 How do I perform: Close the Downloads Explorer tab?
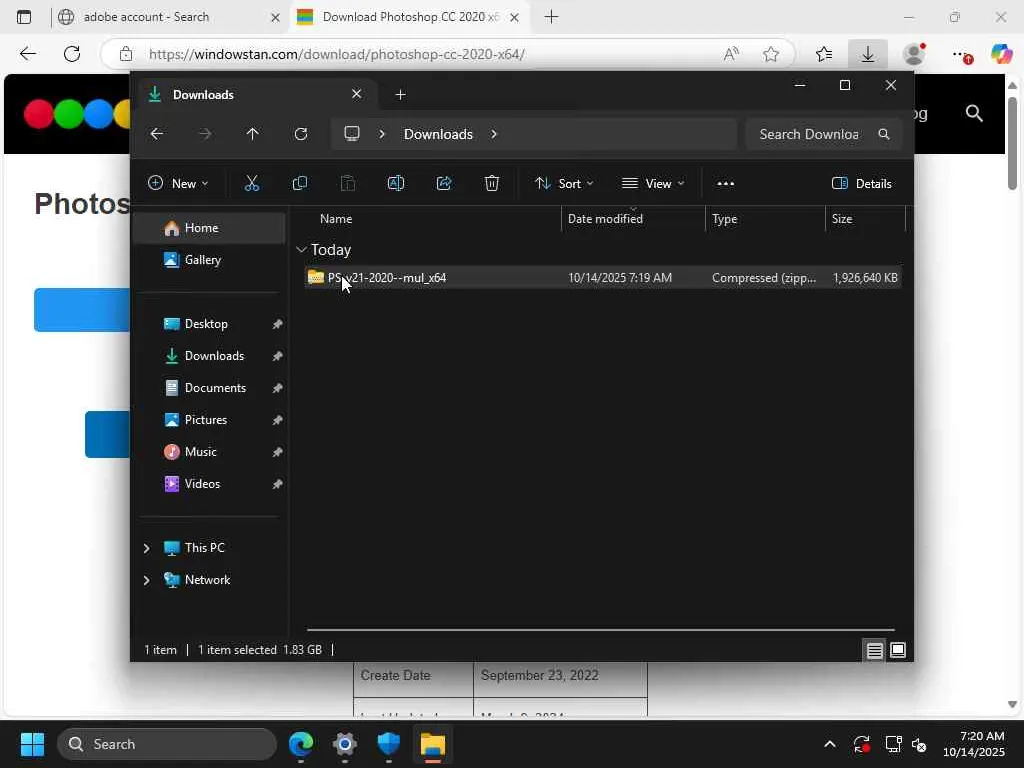tap(357, 94)
